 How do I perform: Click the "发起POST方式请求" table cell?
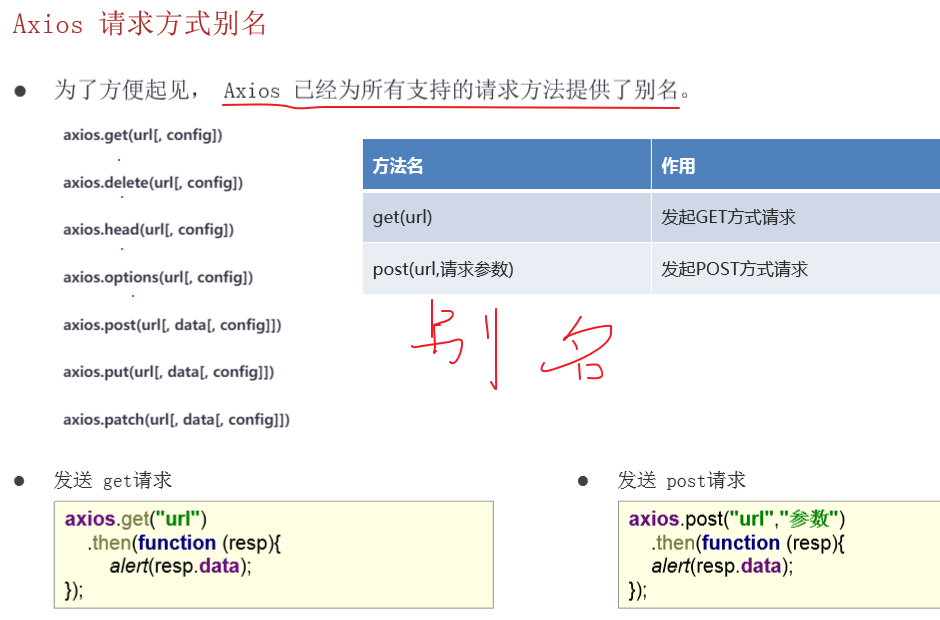[734, 269]
